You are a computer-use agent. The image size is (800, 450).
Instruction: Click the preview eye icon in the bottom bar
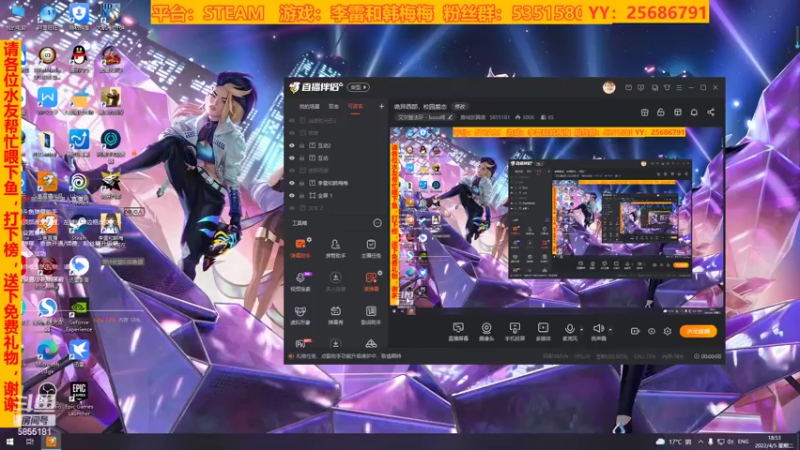[652, 331]
